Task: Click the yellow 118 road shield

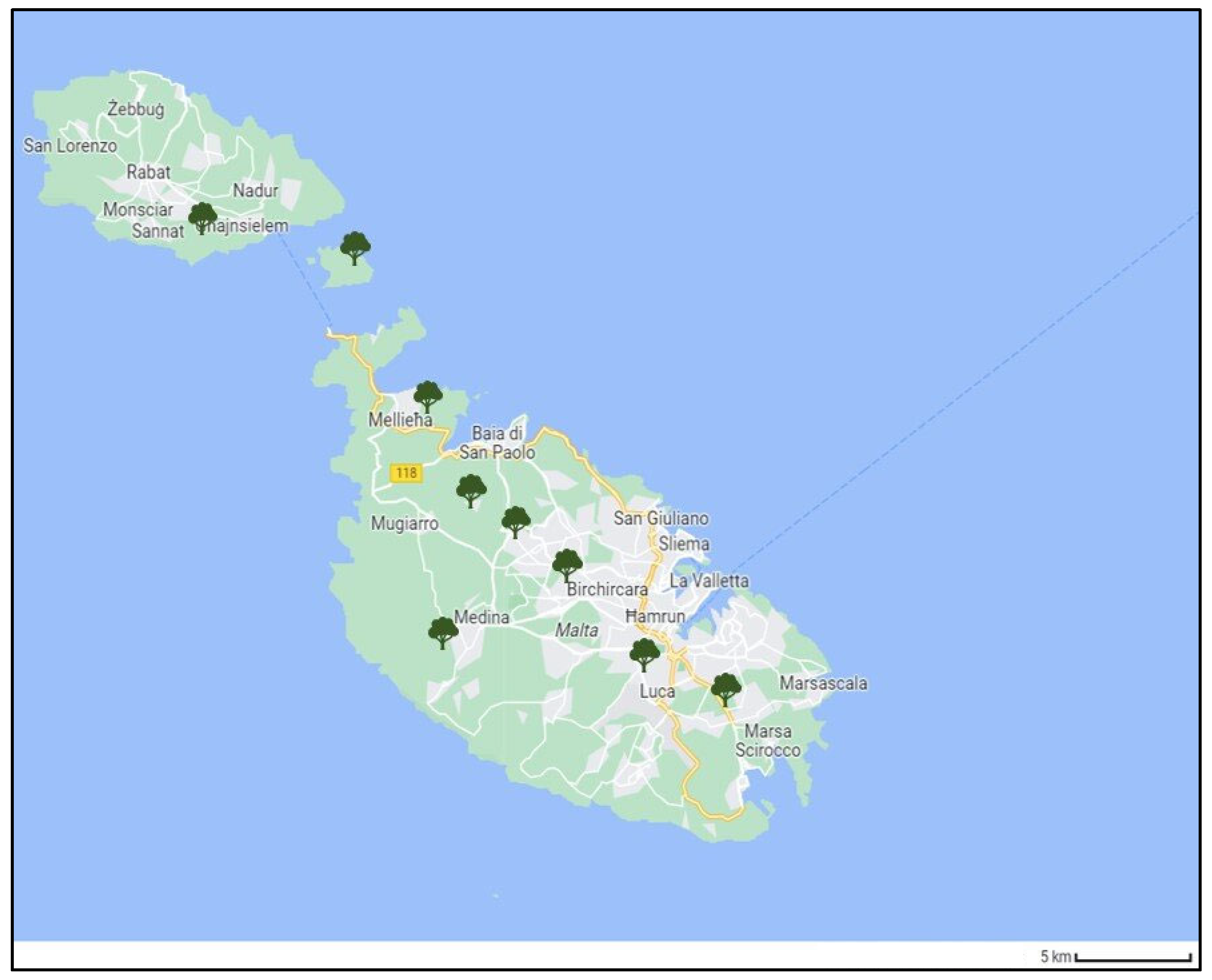Action: [x=407, y=473]
